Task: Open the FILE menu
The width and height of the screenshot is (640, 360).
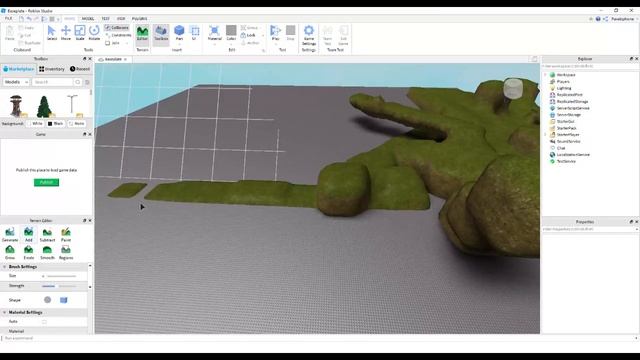Action: pyautogui.click(x=9, y=19)
